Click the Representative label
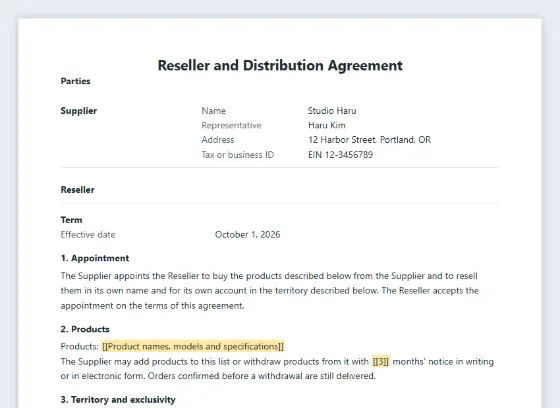Image resolution: width=560 pixels, height=408 pixels. [x=231, y=125]
